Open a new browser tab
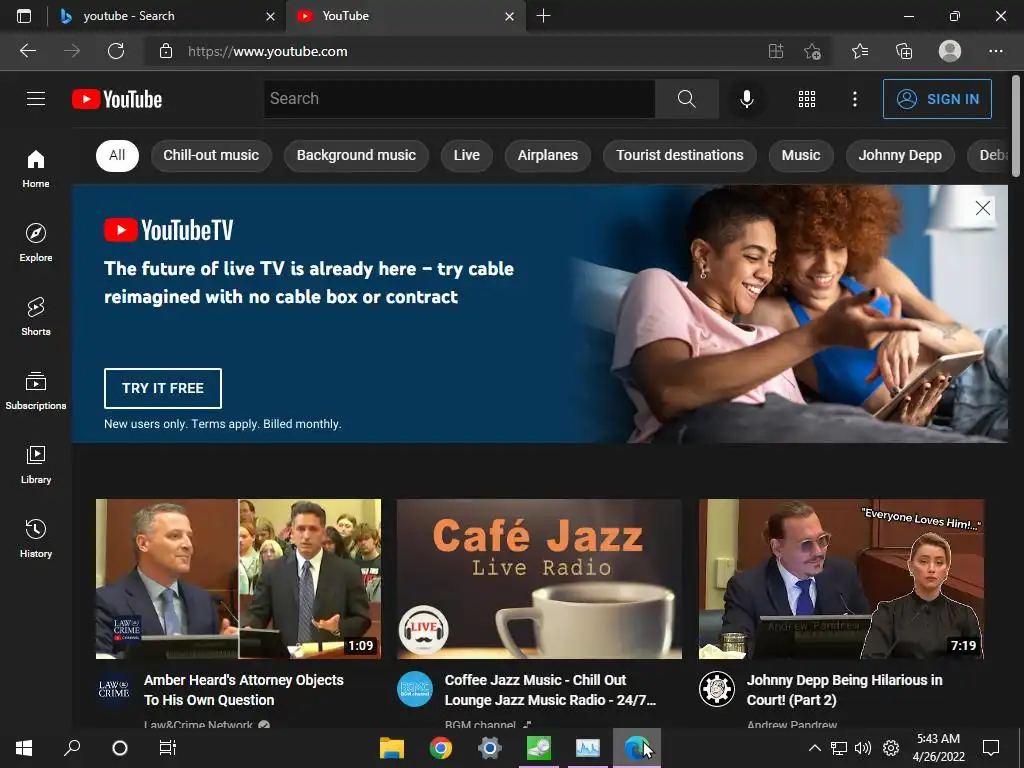 pyautogui.click(x=543, y=16)
